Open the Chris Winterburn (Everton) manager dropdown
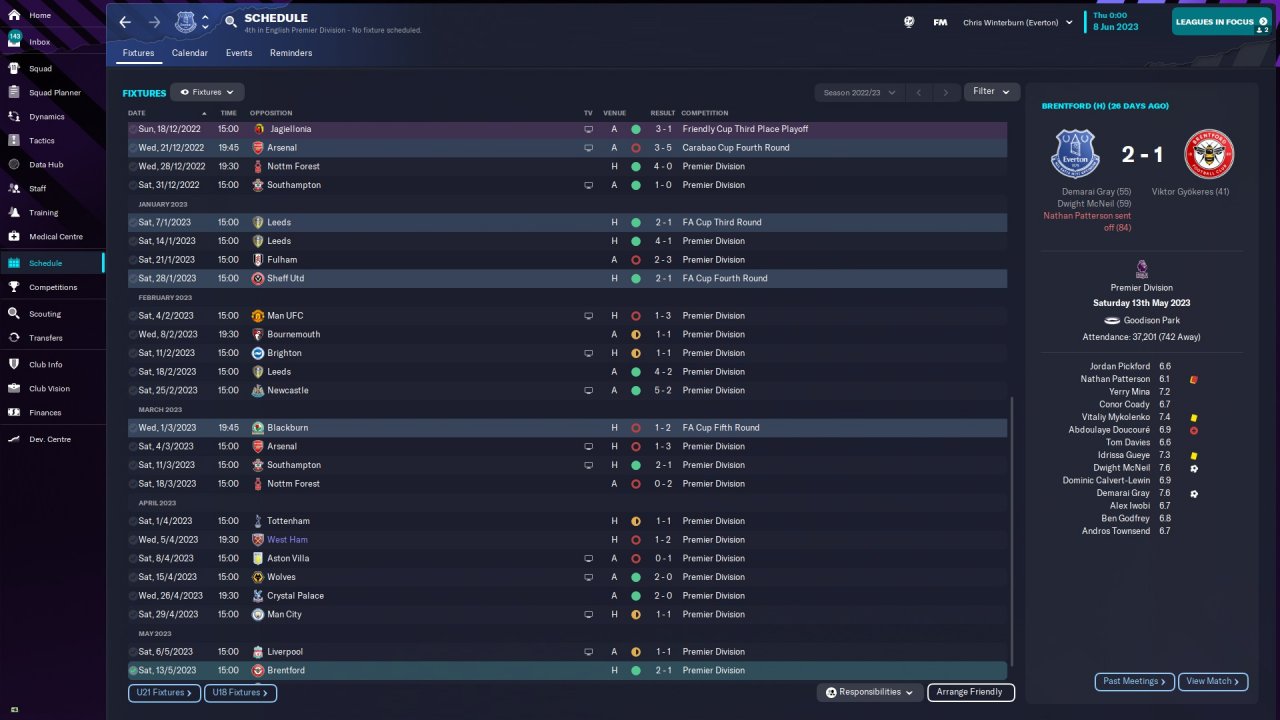The height and width of the screenshot is (720, 1280). click(1018, 22)
